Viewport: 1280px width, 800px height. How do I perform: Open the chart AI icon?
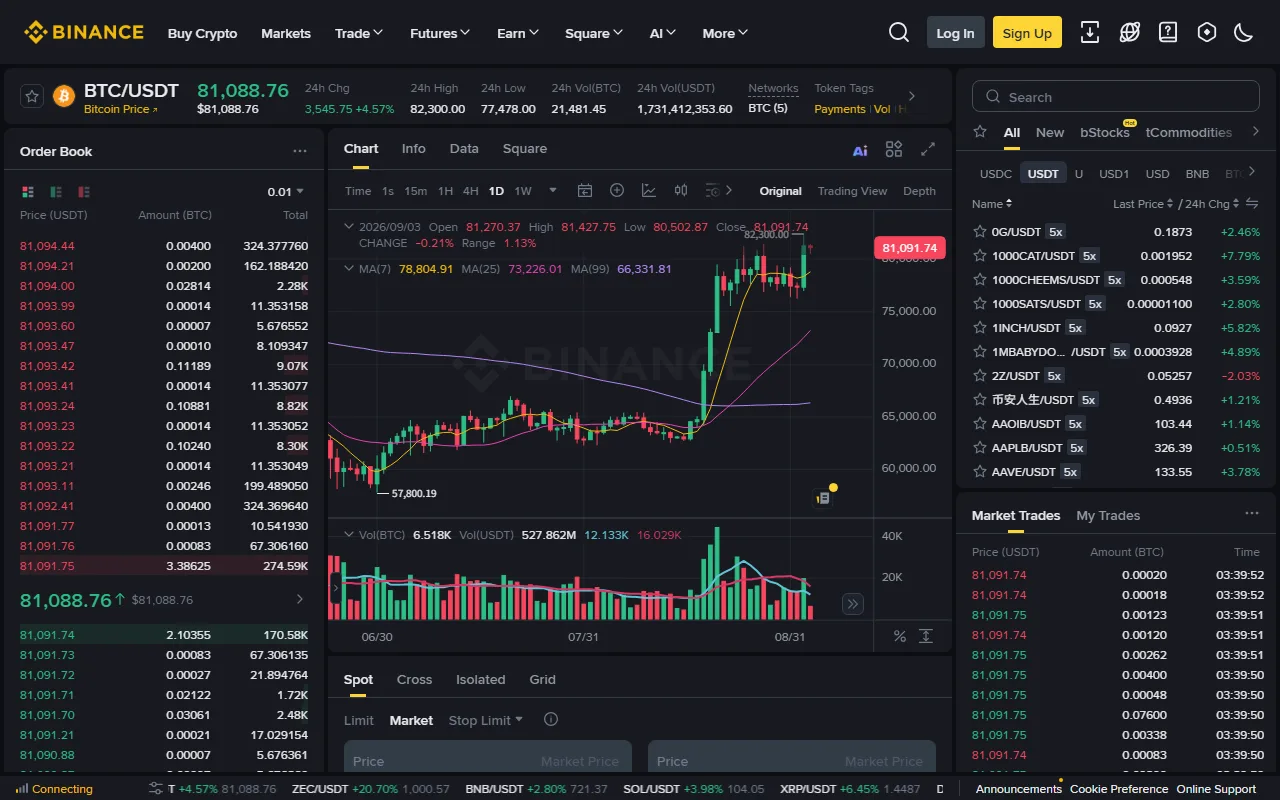tap(860, 150)
